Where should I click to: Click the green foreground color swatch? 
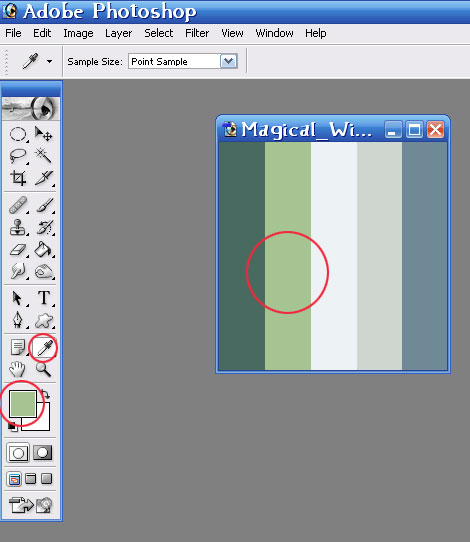(x=22, y=403)
